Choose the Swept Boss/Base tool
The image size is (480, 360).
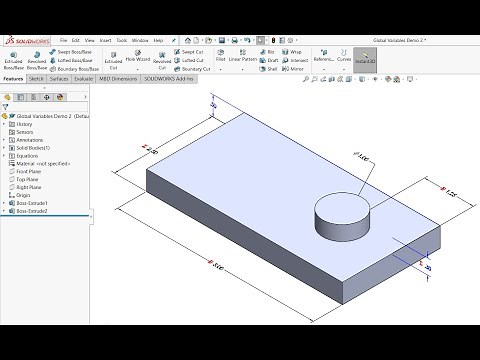tap(70, 52)
